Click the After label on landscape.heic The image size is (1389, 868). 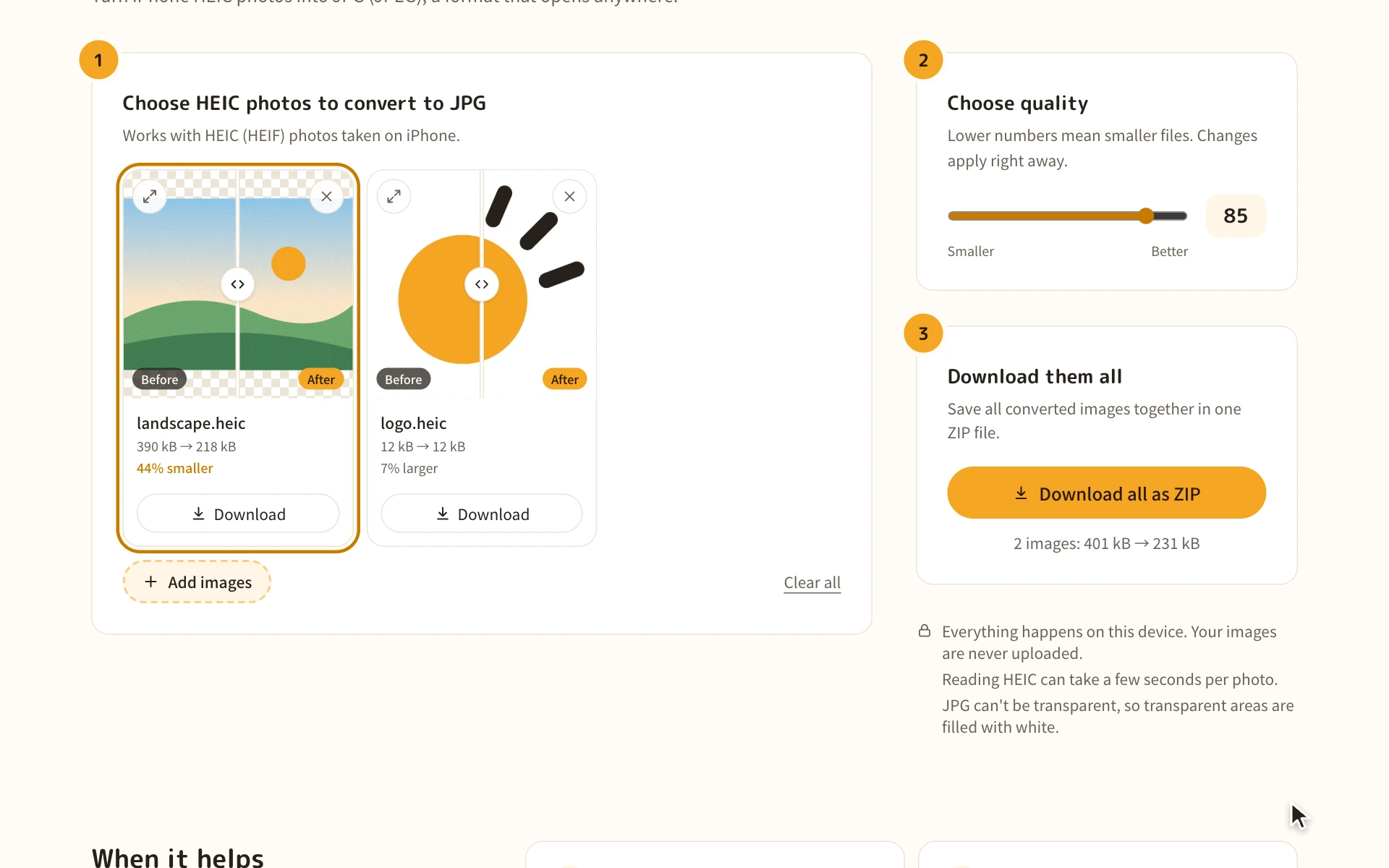[320, 379]
